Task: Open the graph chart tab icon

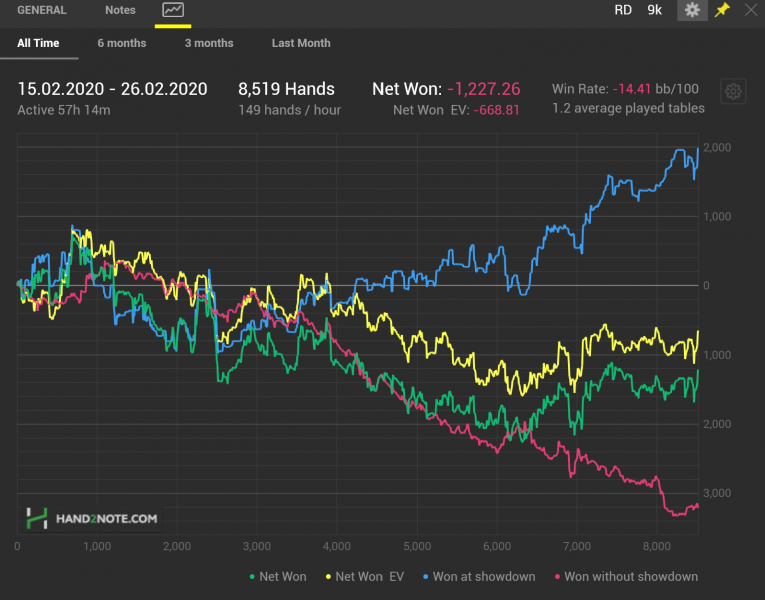Action: coord(173,11)
